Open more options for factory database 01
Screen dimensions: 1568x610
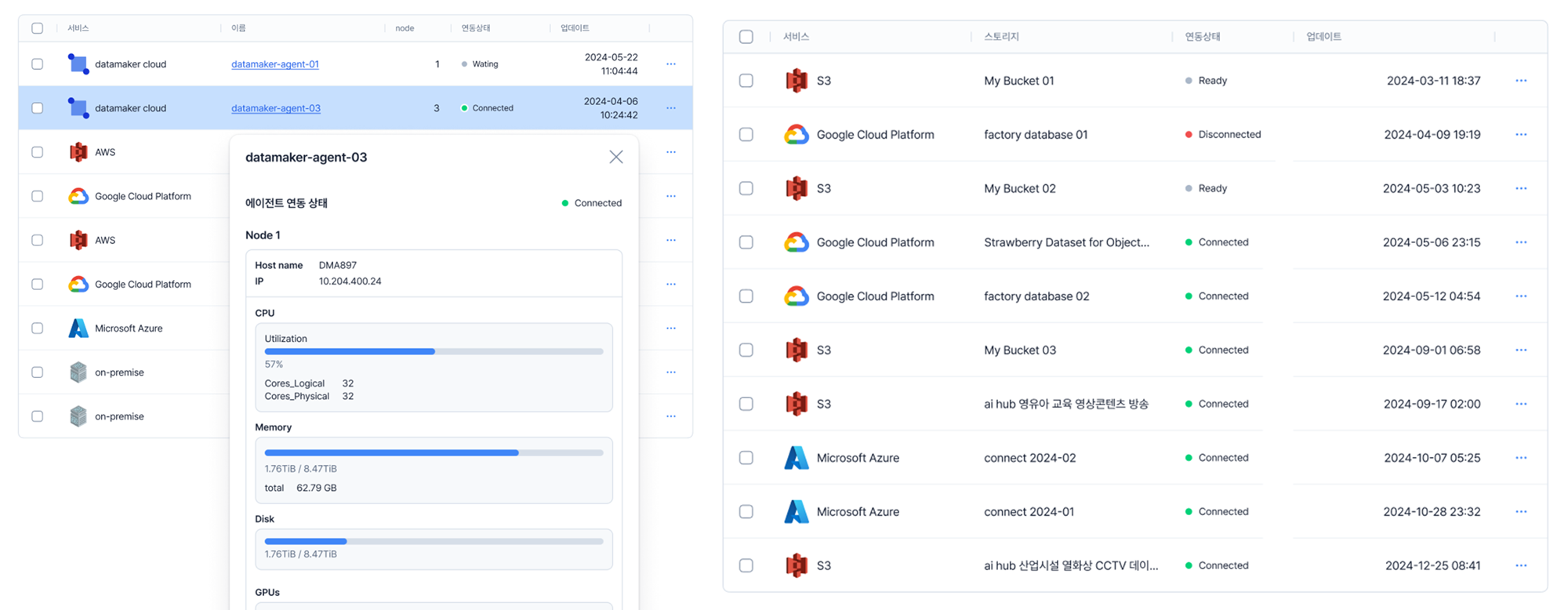tap(1521, 135)
